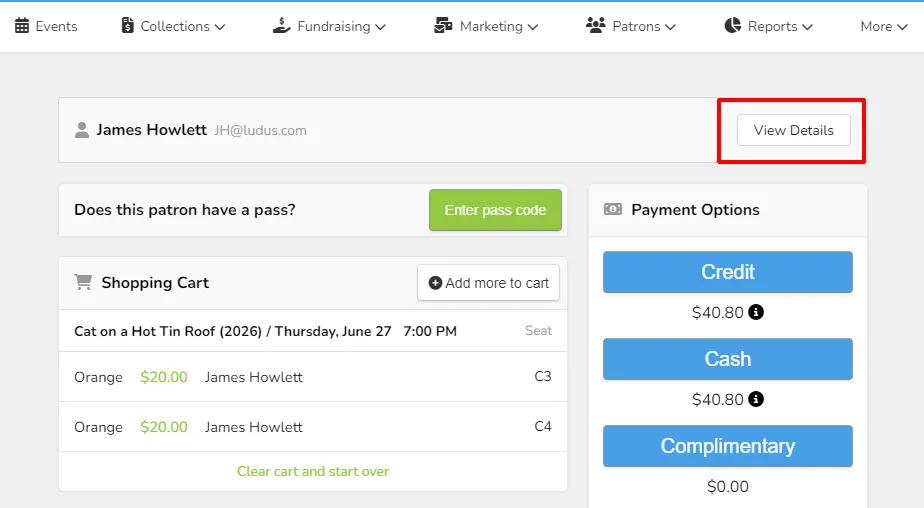Select the Orange ticket row for seat C3

tap(313, 377)
